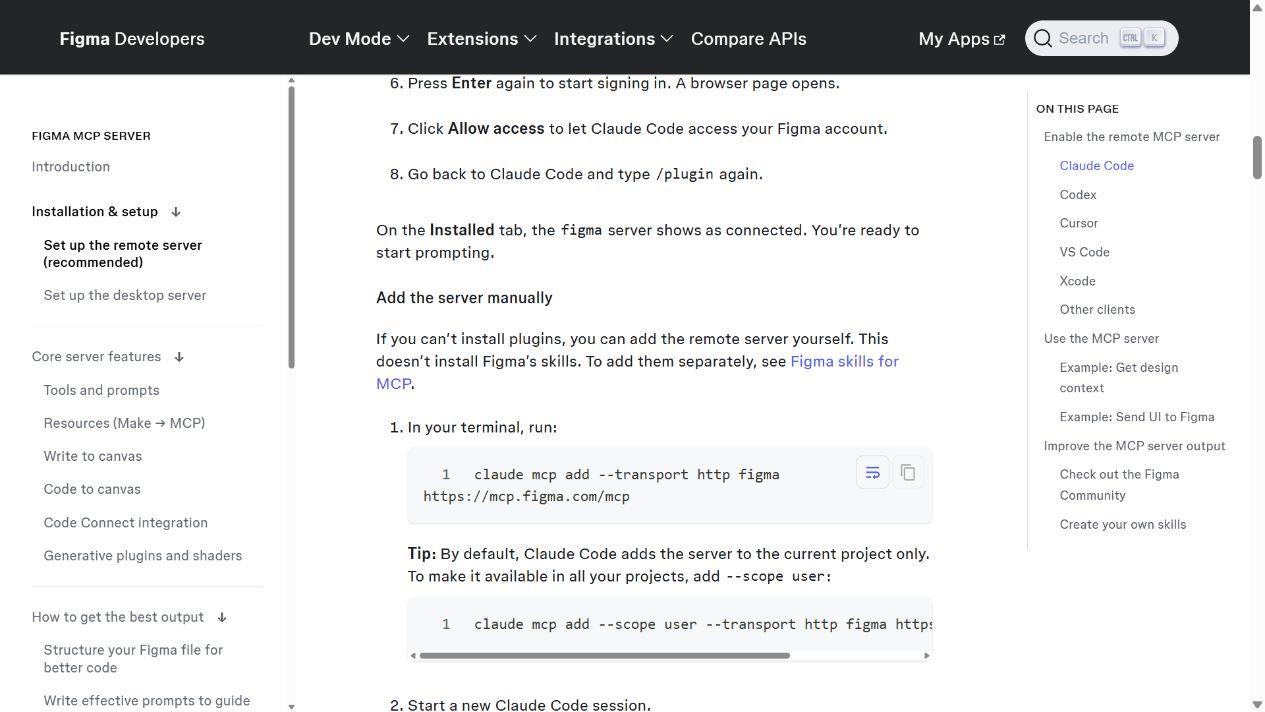Expand the Extensions menu
This screenshot has height=712, width=1265.
[482, 39]
